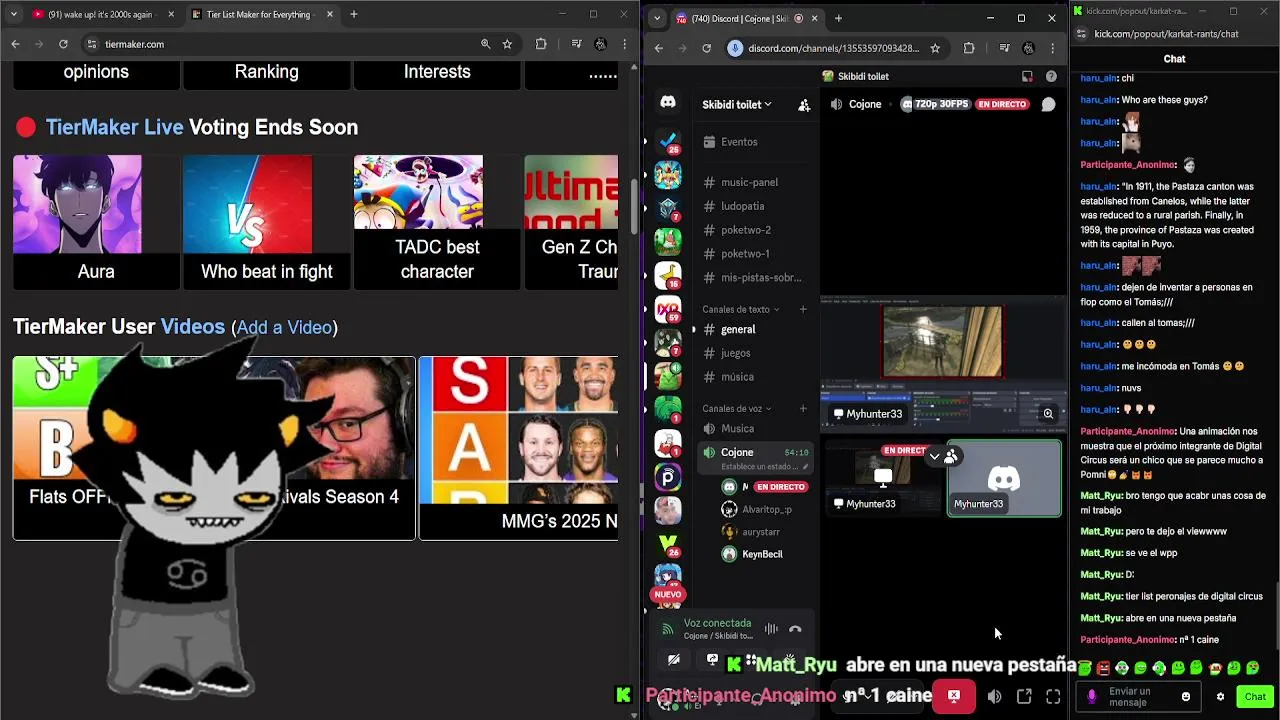This screenshot has height=720, width=1280.
Task: Toggle Discord camera on or off
Action: coord(674,660)
